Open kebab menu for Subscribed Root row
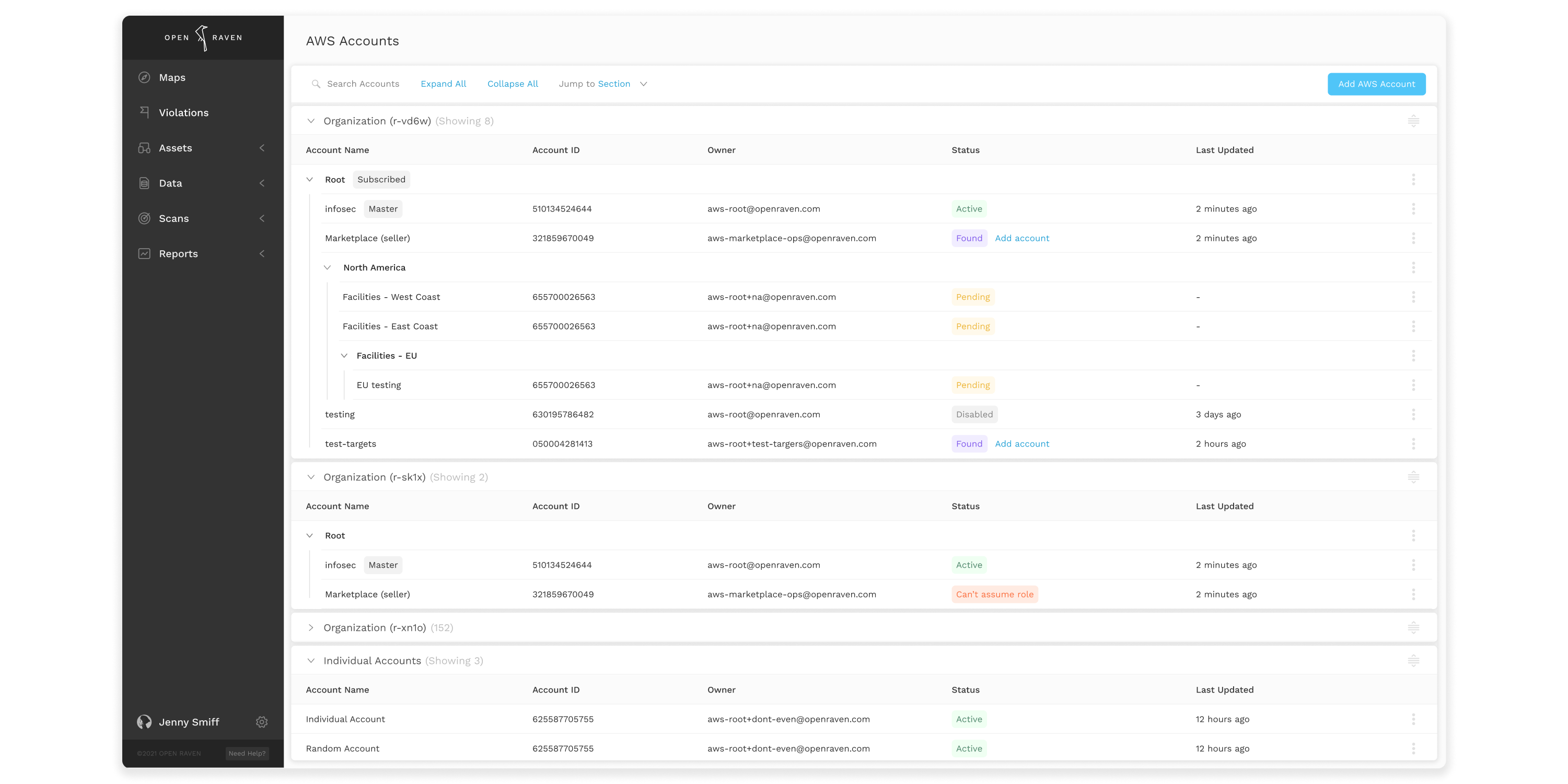 click(1413, 180)
